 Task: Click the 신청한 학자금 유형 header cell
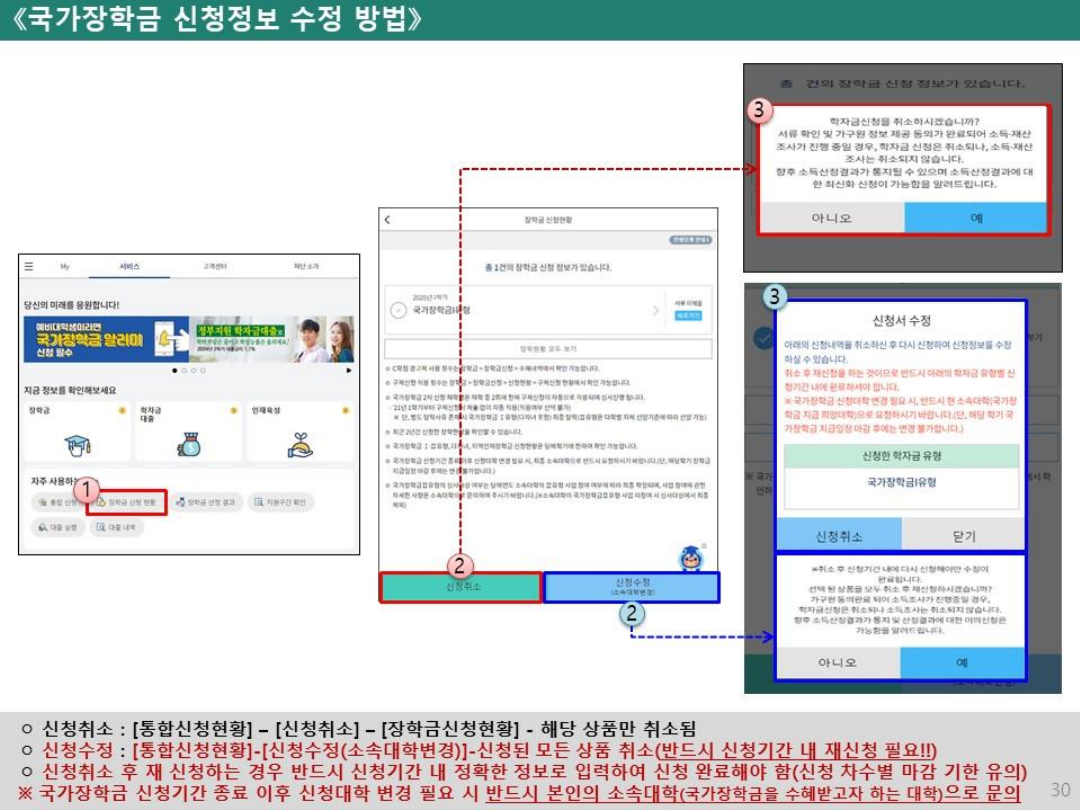click(901, 456)
